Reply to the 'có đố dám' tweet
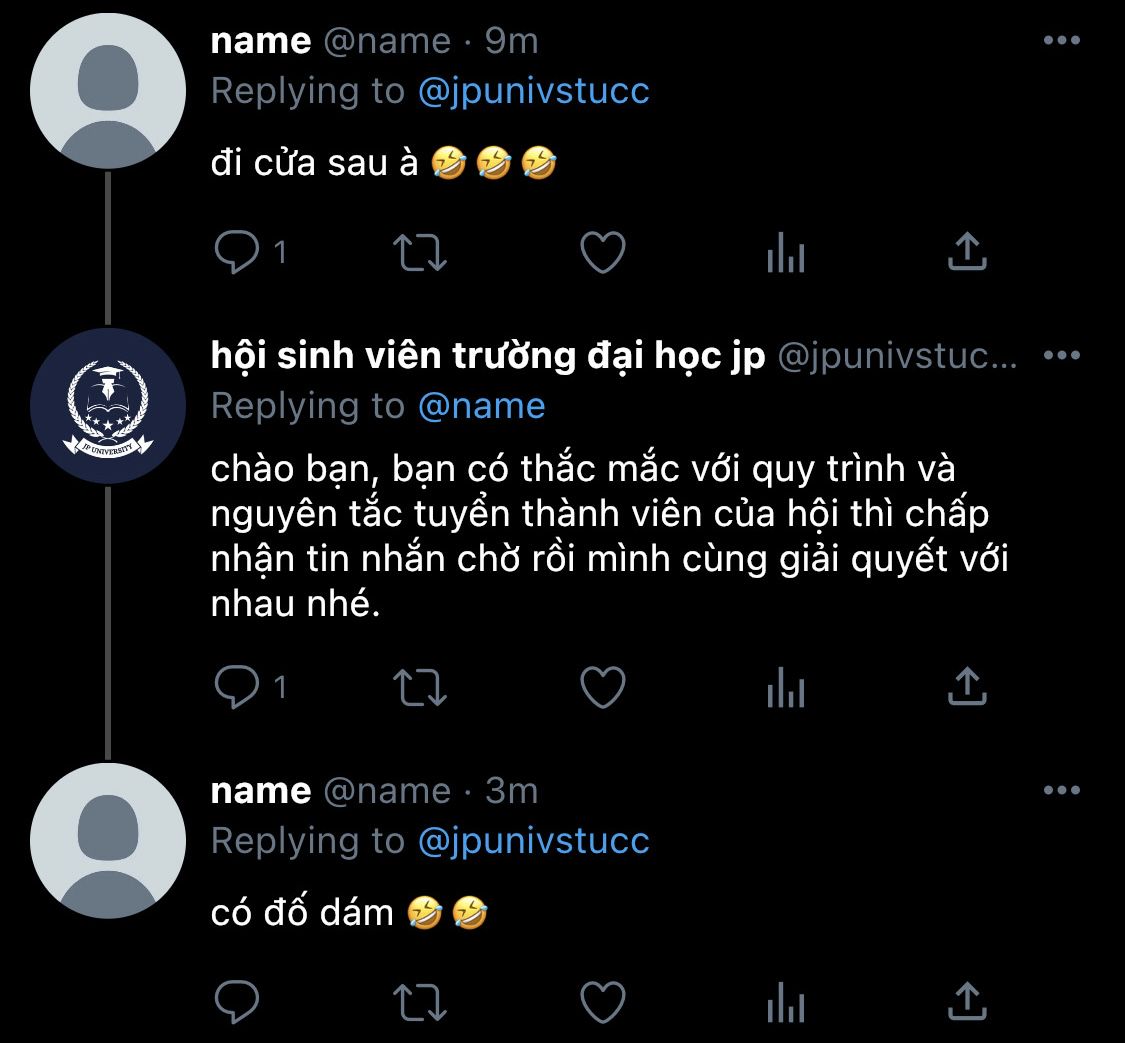This screenshot has height=1043, width=1125. point(237,1001)
